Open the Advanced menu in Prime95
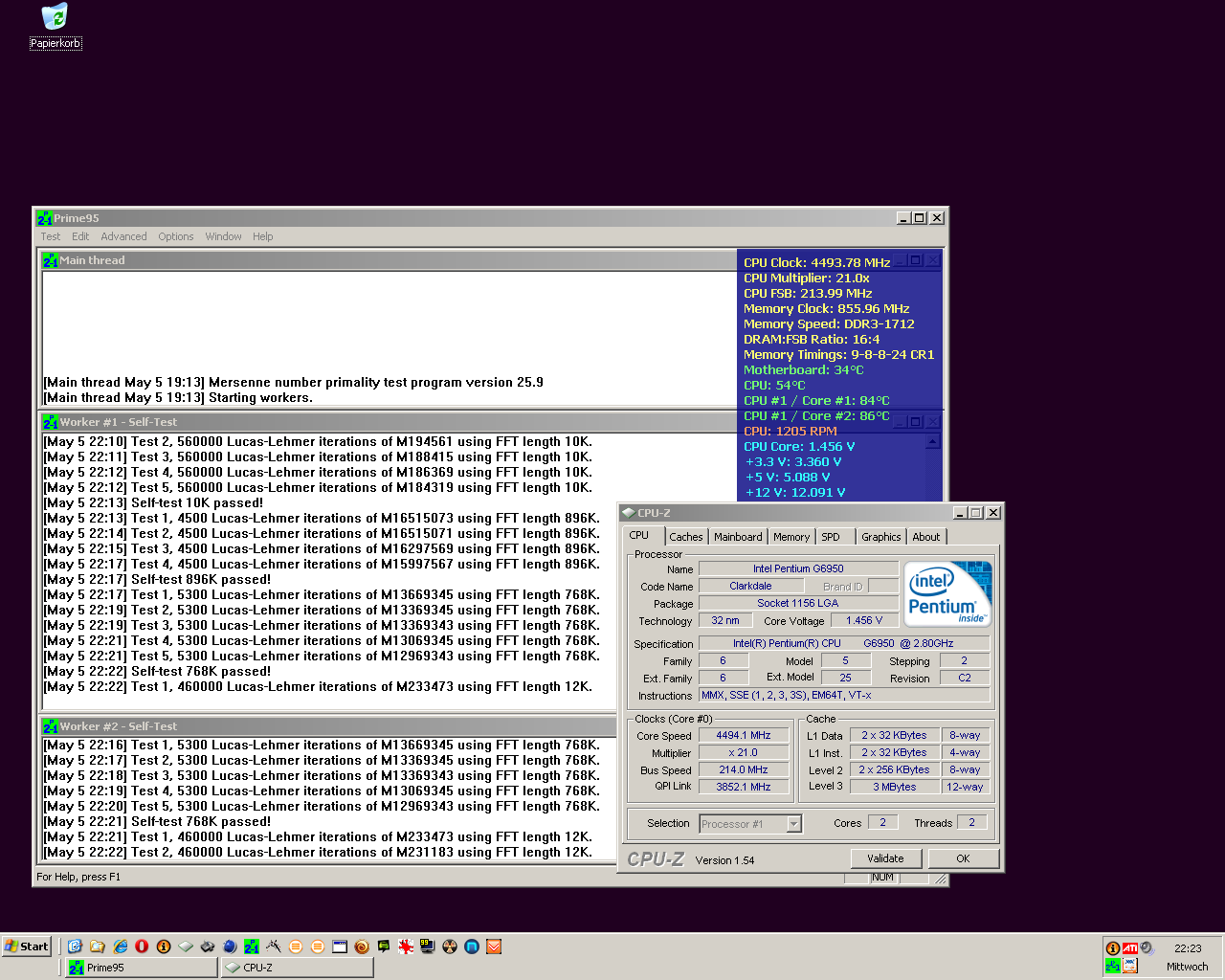Viewport: 1225px width, 980px height. coord(123,236)
